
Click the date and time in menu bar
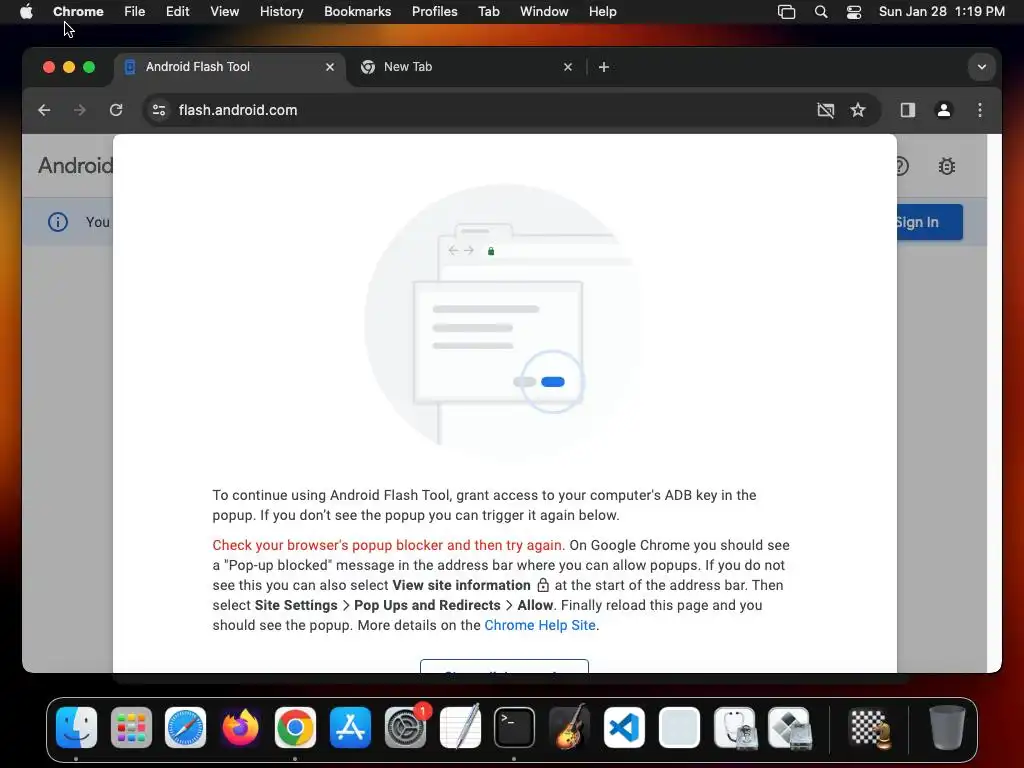coord(941,12)
